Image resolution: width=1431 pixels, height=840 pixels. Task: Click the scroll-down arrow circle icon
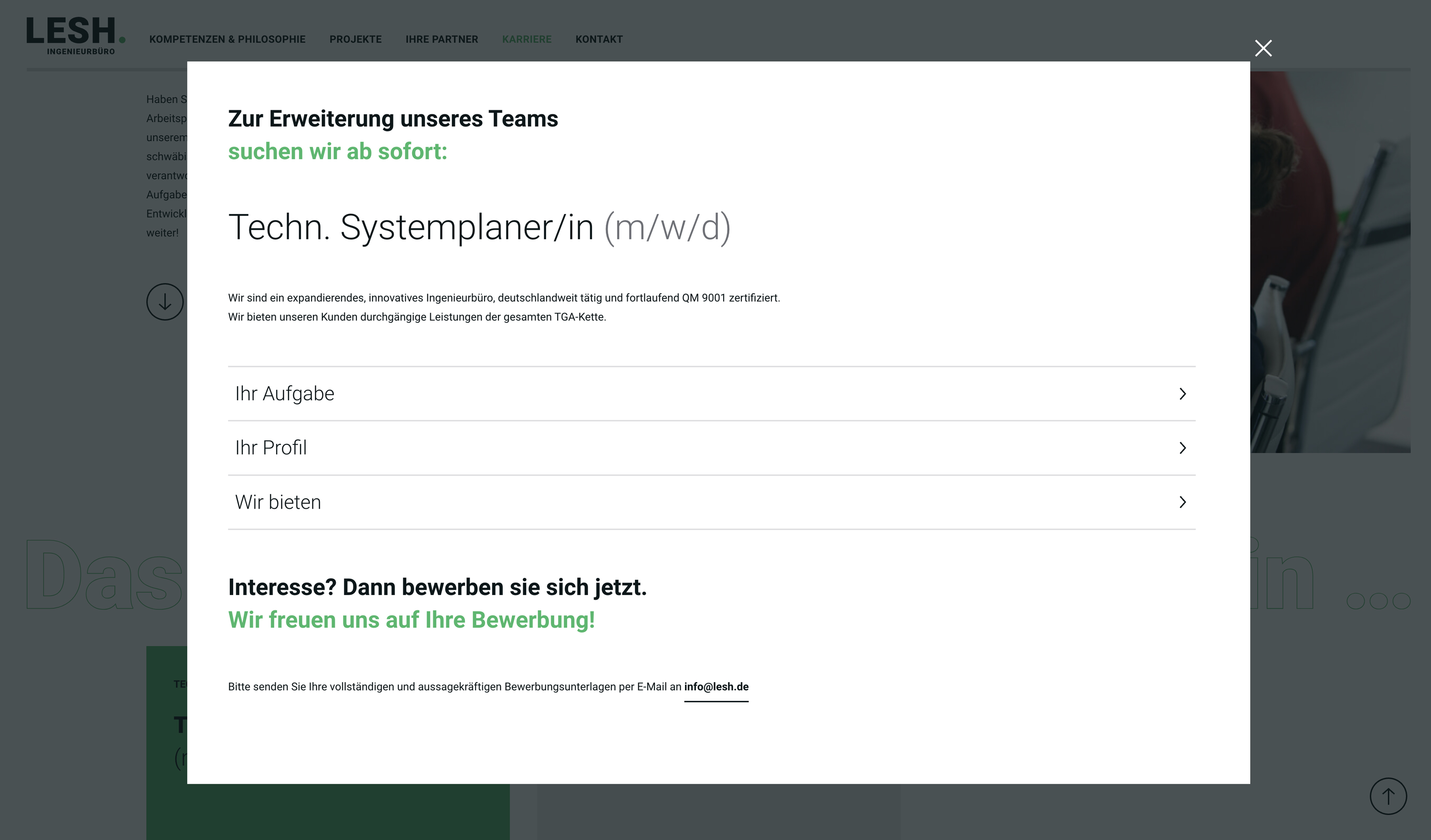[165, 302]
